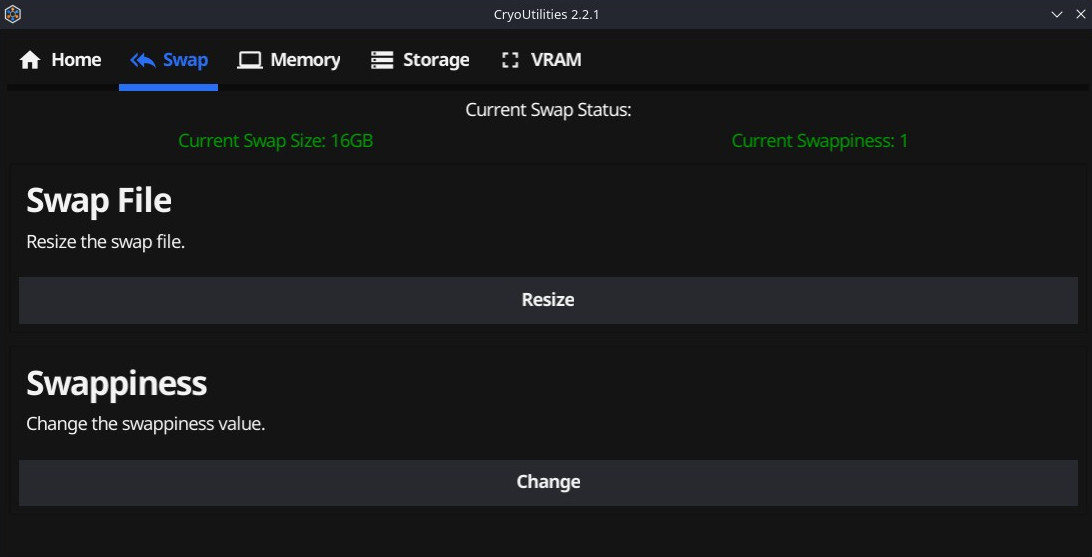Click the house icon for Home
Screen dimensions: 1092x557
[x=30, y=60]
